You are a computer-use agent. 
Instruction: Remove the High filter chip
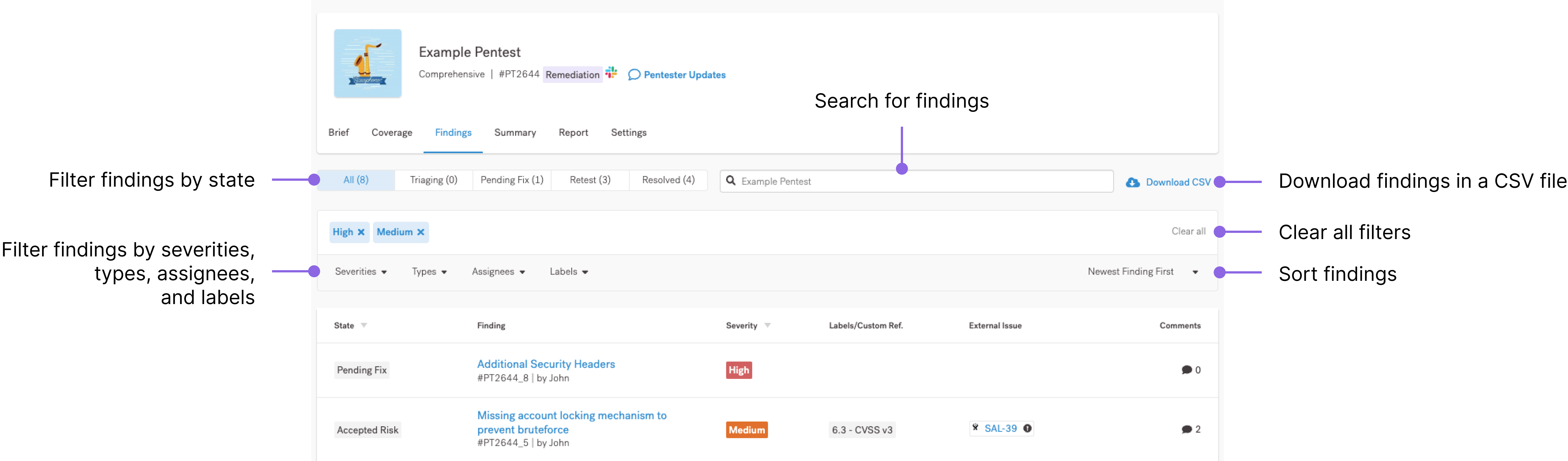tap(361, 232)
